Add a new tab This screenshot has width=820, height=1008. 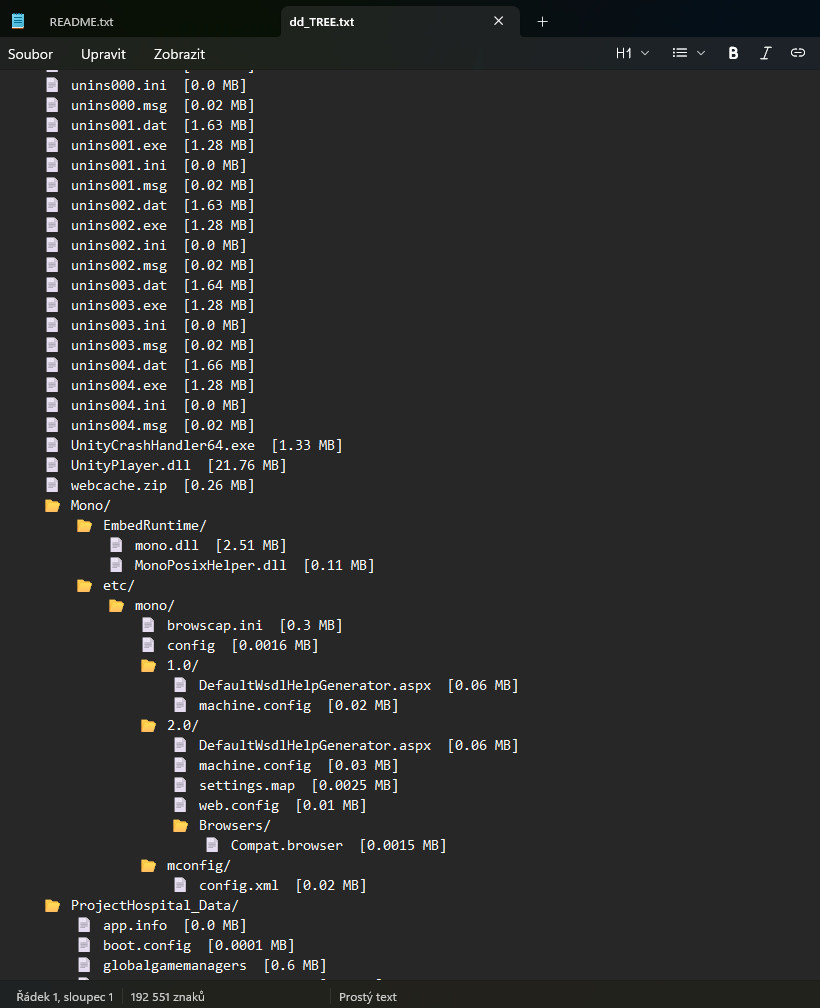542,21
